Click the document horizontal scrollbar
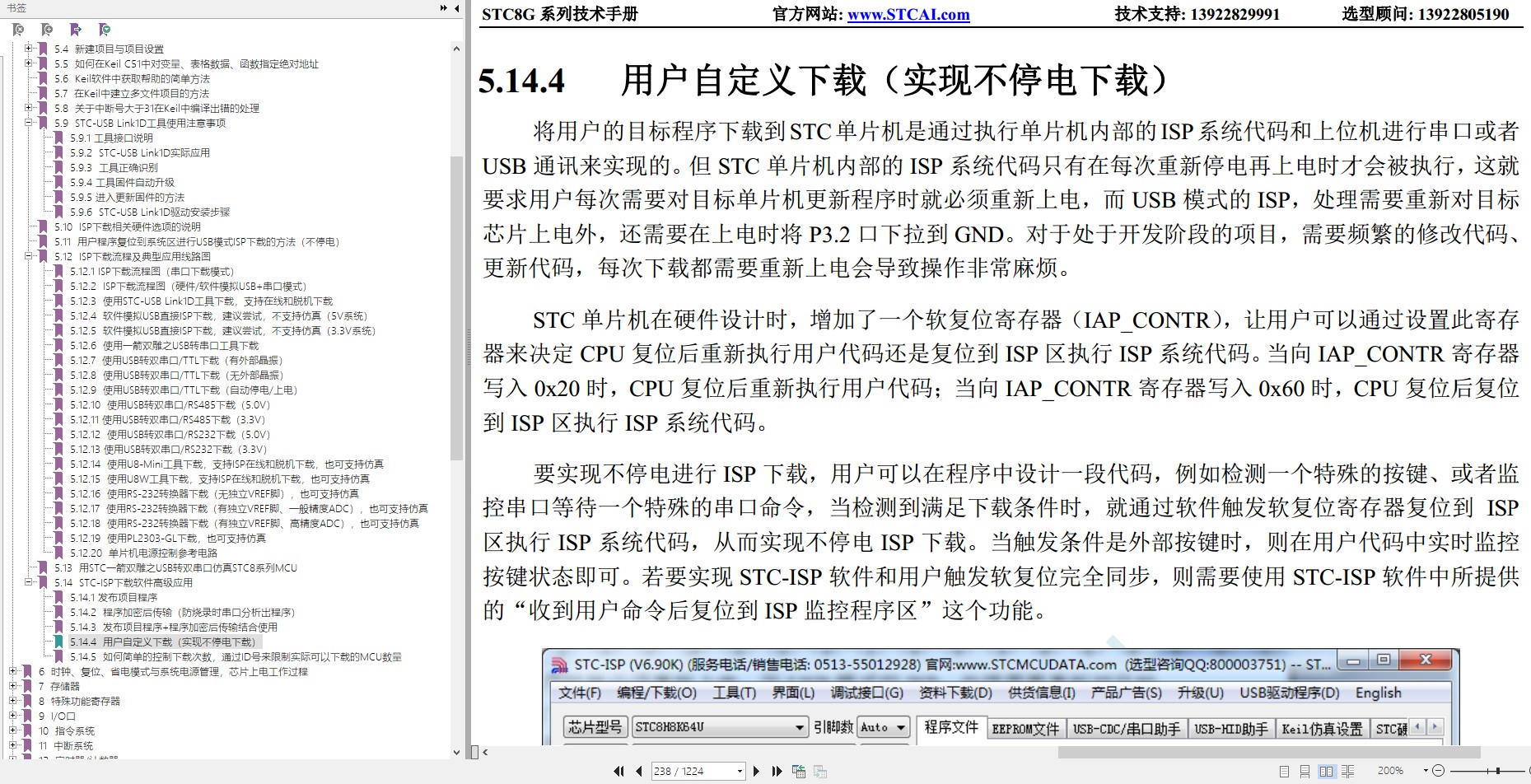This screenshot has height=784, width=1531. (1268, 752)
